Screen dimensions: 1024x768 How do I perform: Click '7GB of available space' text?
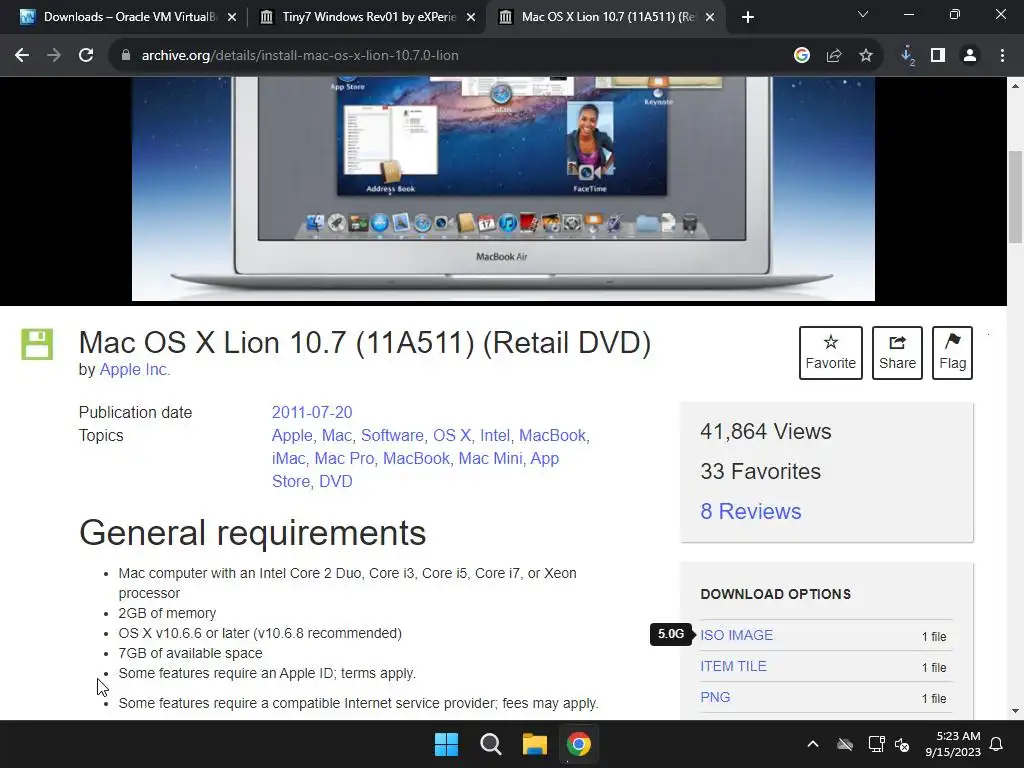[x=190, y=653]
